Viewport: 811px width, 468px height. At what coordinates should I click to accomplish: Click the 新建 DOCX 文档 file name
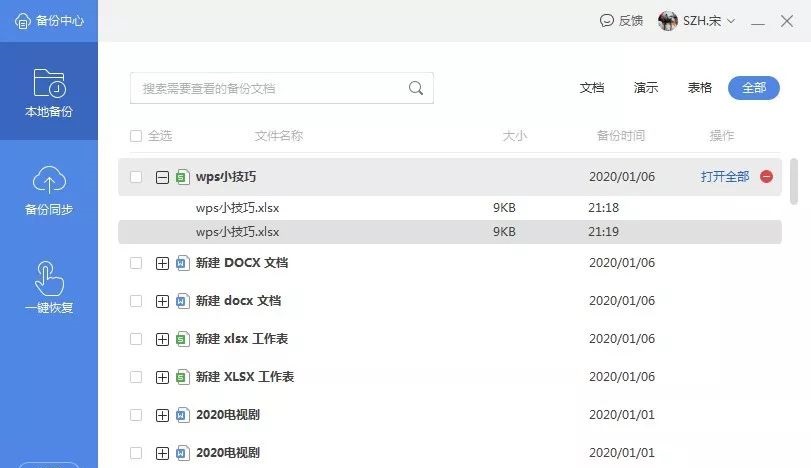242,263
